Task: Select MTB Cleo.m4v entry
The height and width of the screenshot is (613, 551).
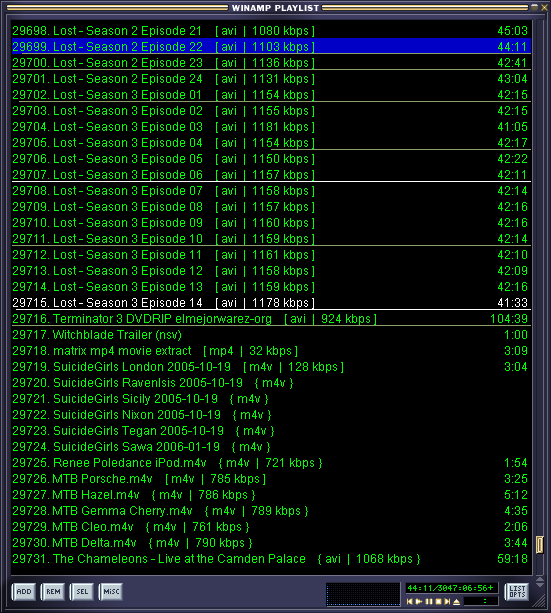Action: [x=271, y=527]
